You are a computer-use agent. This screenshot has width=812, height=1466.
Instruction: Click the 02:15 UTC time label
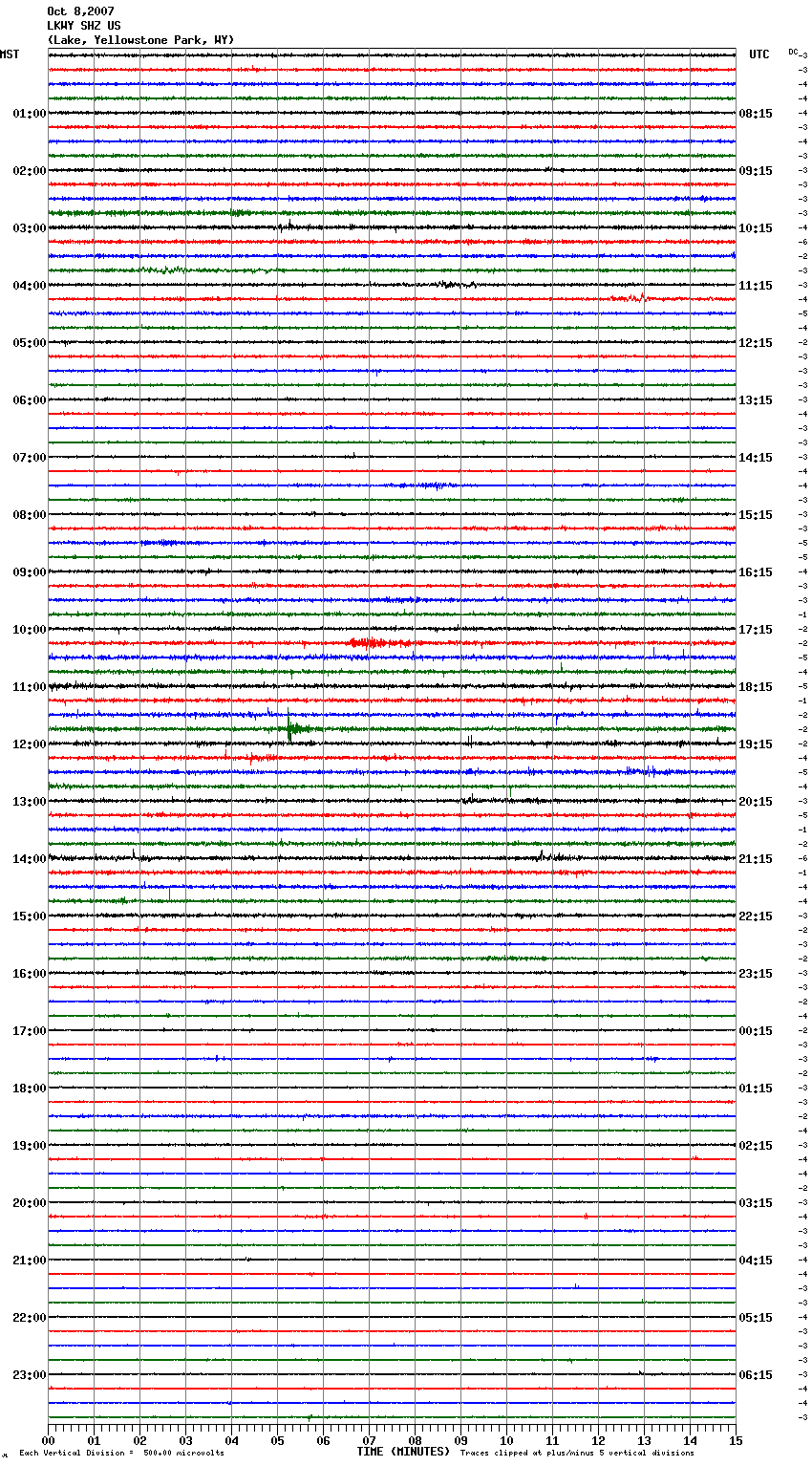[756, 1146]
